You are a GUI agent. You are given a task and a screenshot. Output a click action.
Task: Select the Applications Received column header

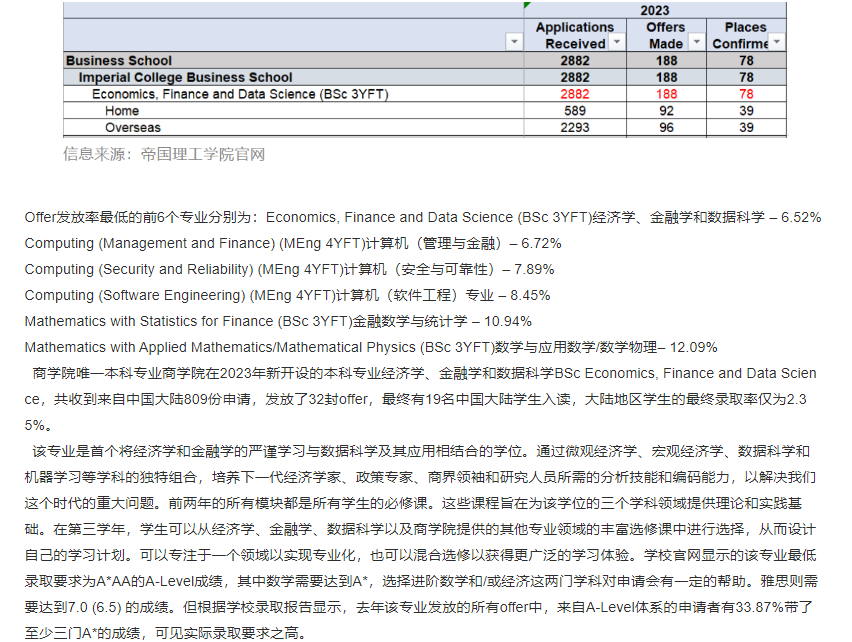[575, 35]
